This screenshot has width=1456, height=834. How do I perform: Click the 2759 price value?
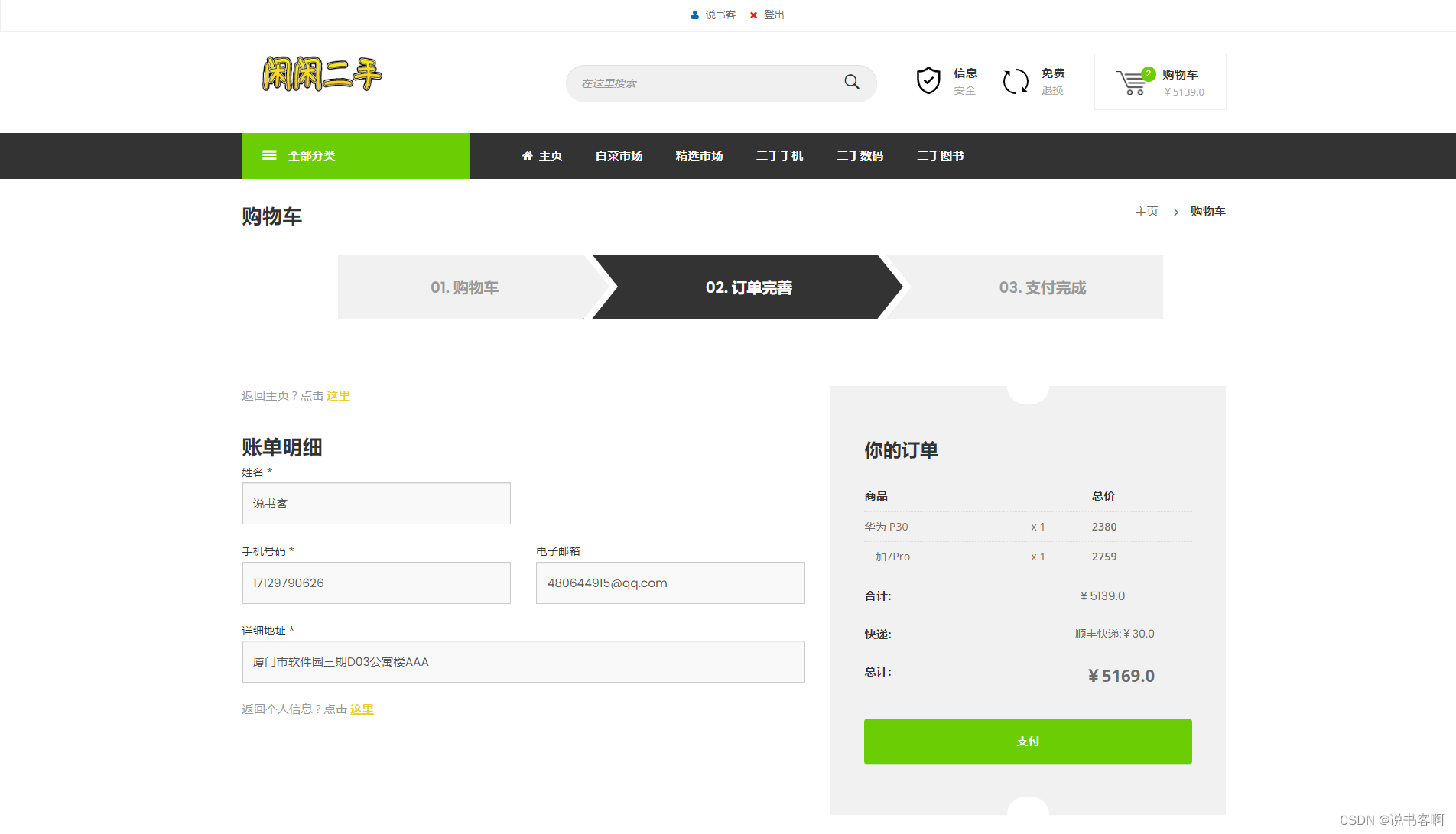(x=1104, y=557)
